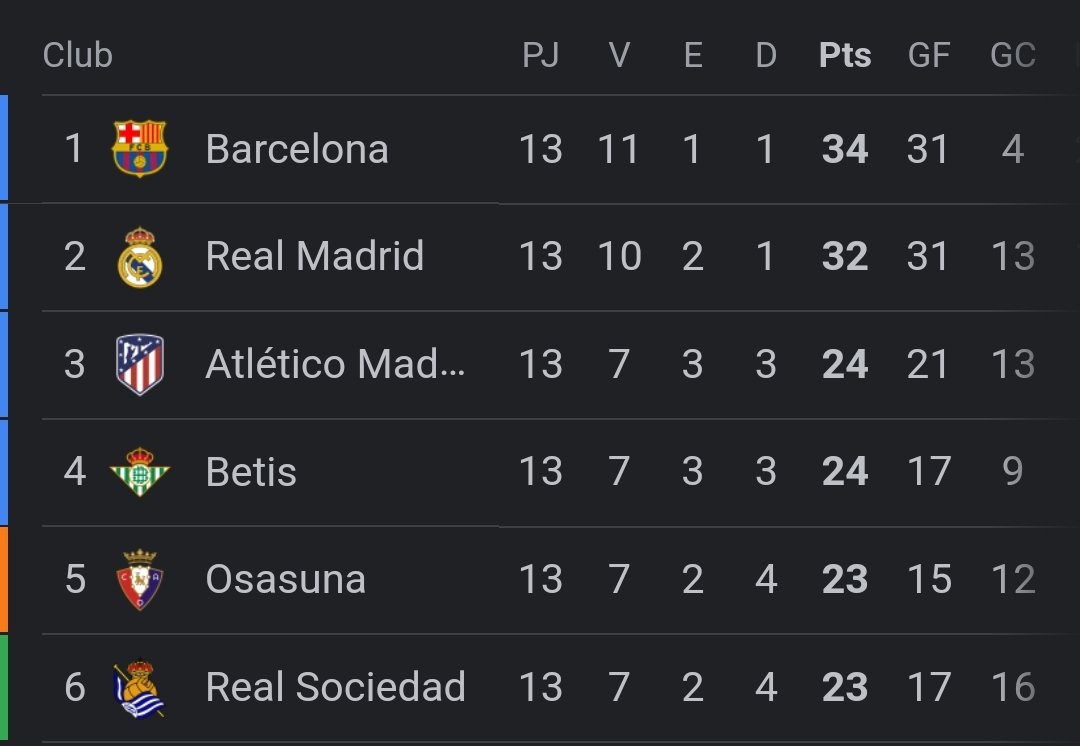Open the Betis team name link

(x=251, y=472)
